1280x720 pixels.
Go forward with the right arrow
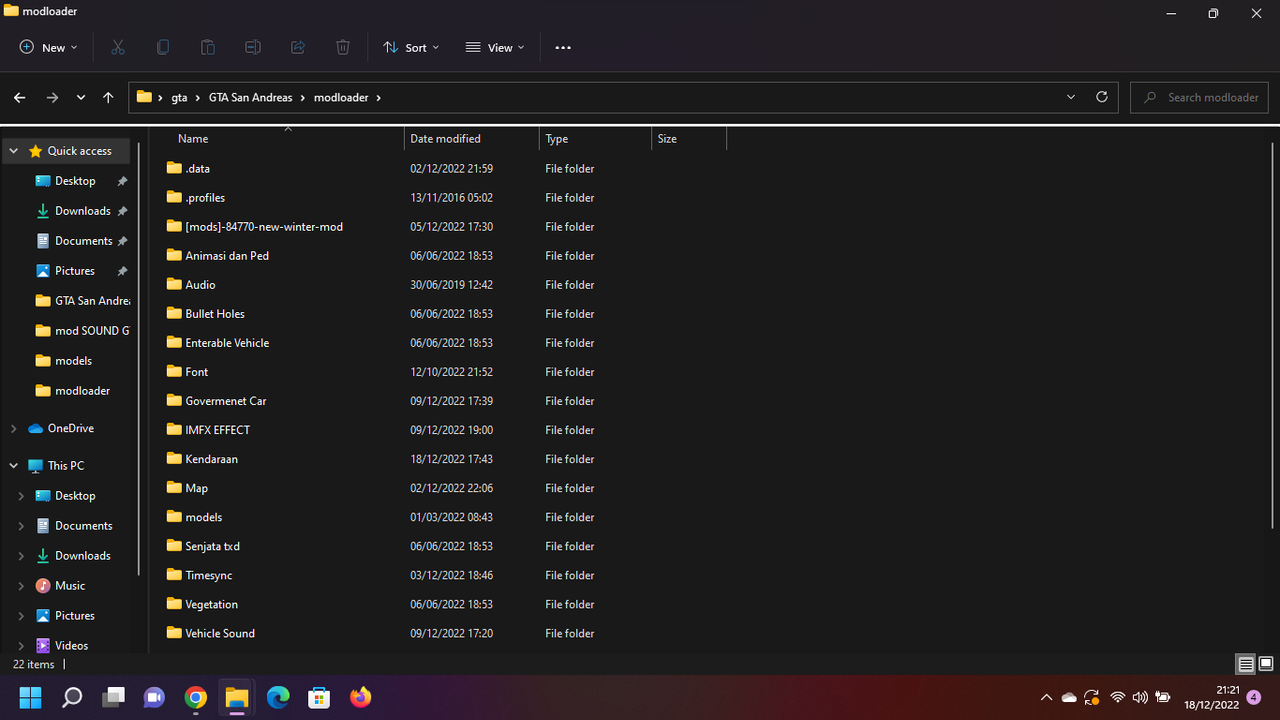click(53, 97)
